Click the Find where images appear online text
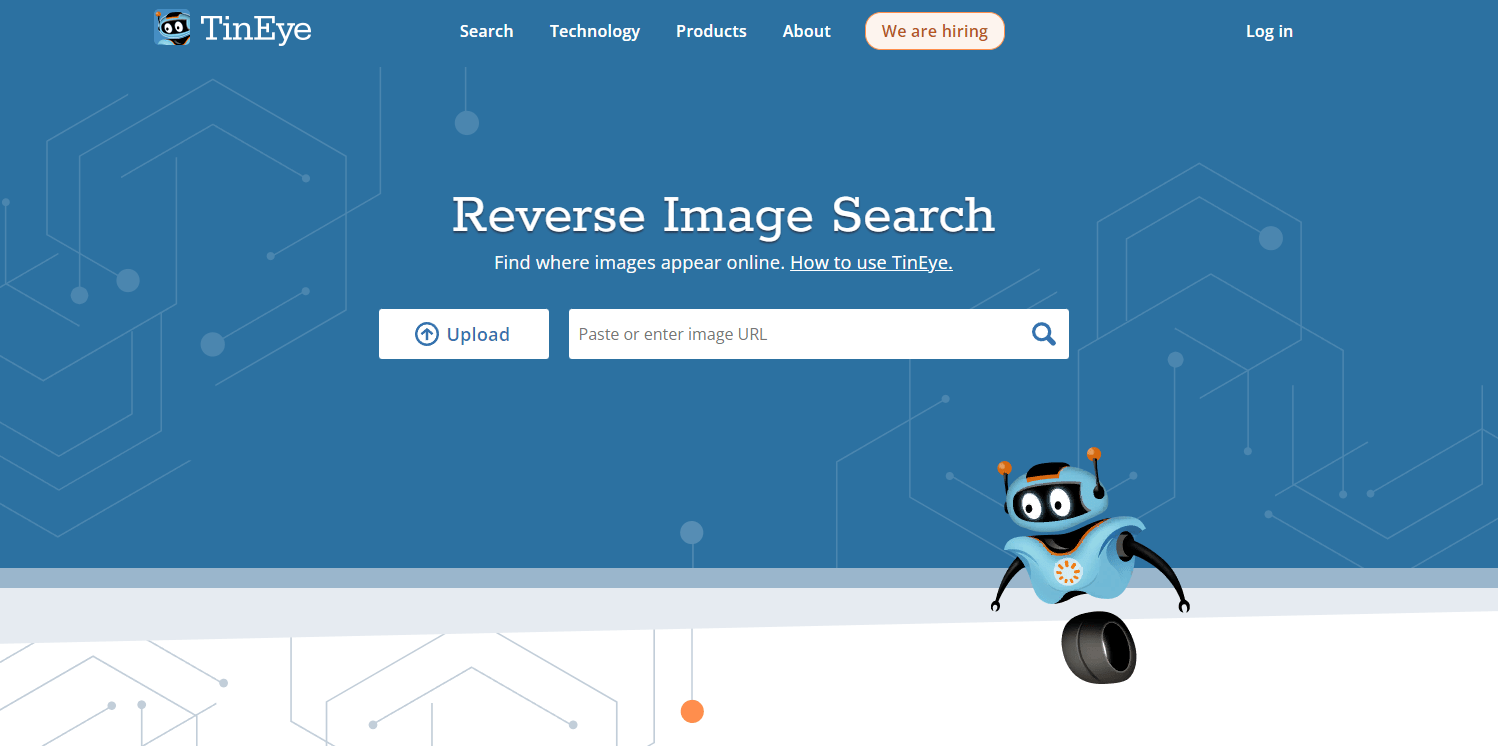Screen dimensions: 1498x746 [638, 263]
